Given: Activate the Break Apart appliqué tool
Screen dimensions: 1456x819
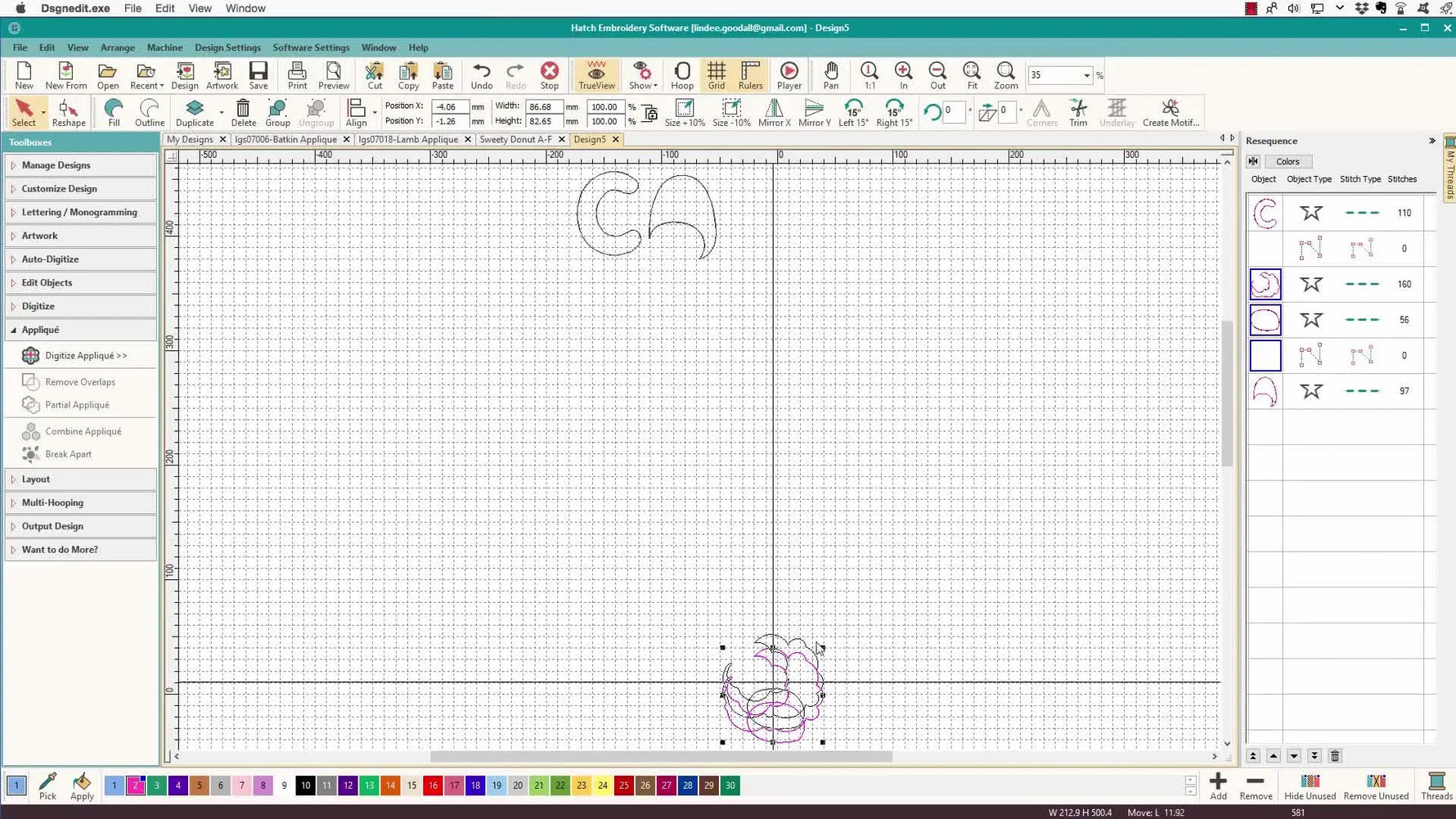Looking at the screenshot, I should point(68,454).
